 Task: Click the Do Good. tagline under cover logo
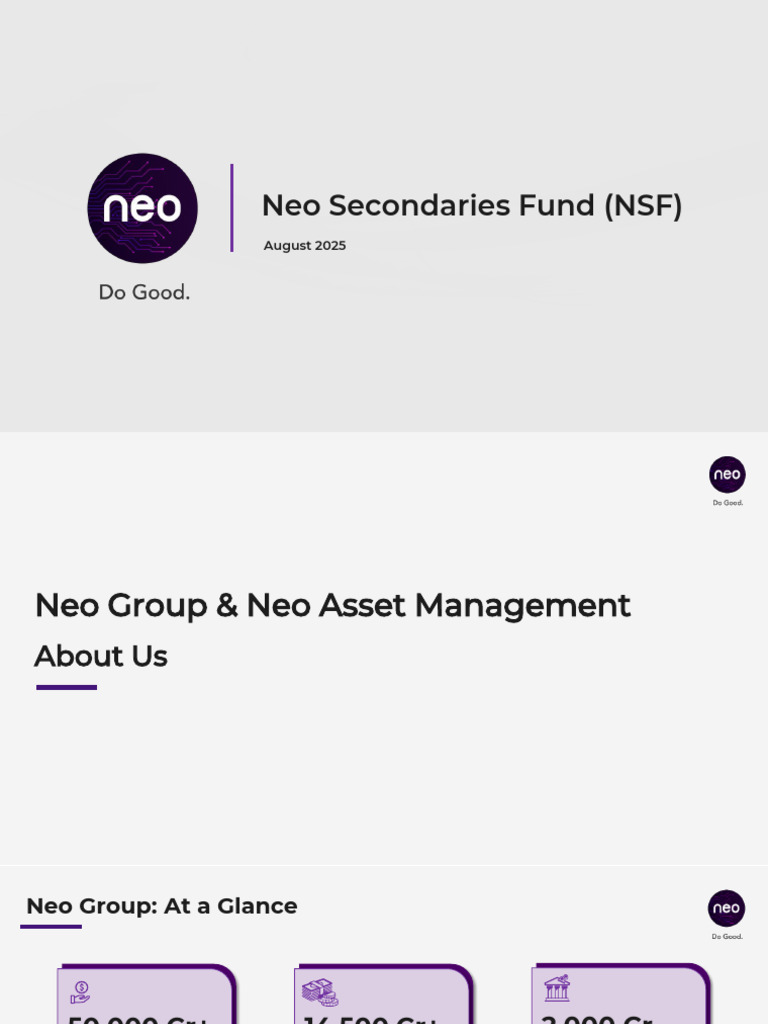point(144,293)
